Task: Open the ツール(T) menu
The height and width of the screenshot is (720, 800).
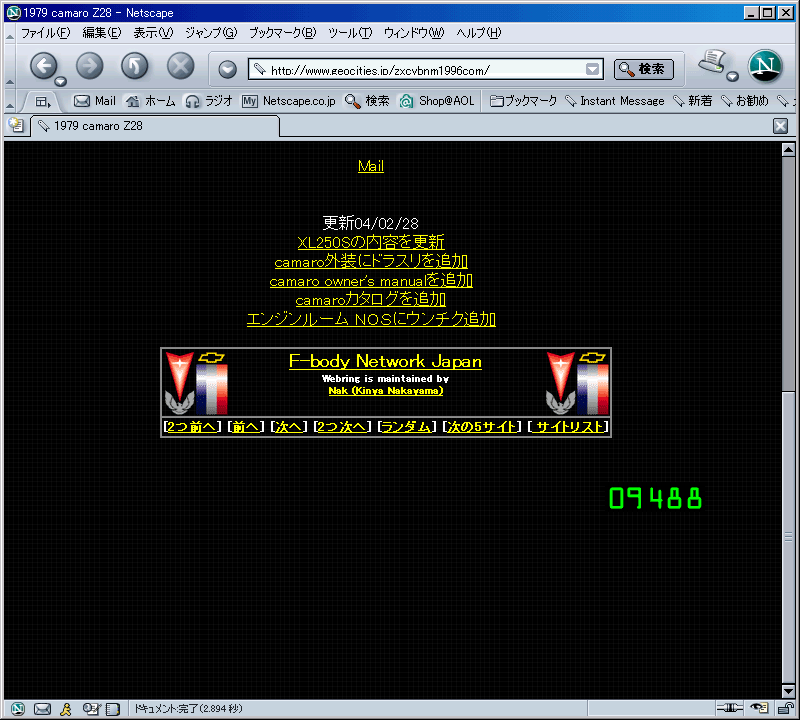Action: (x=349, y=33)
